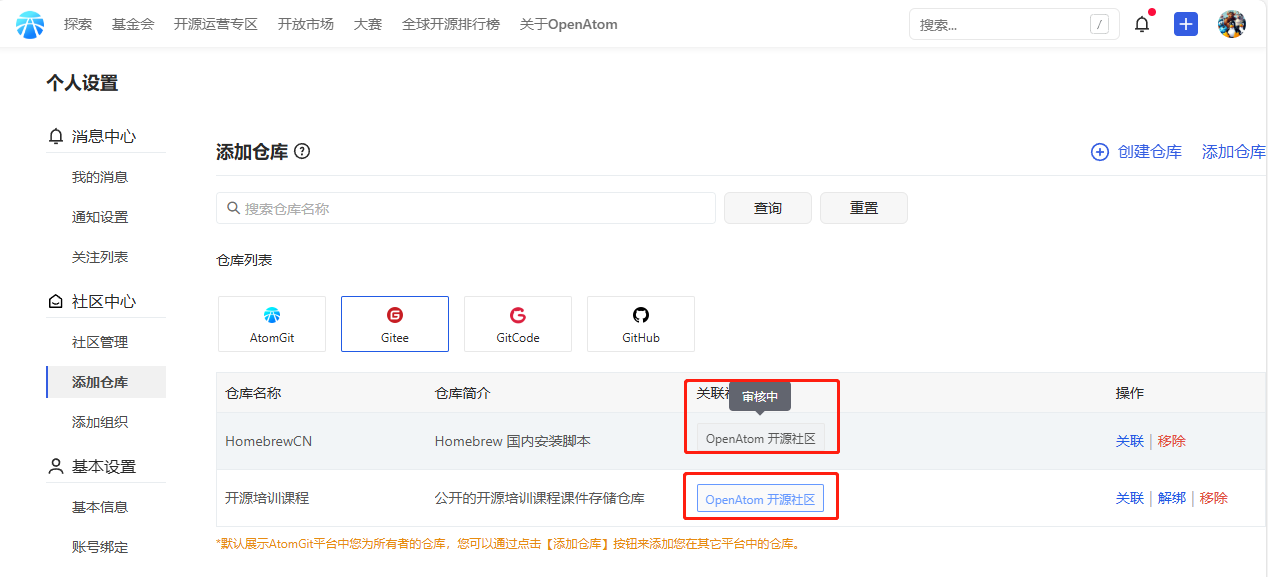Click the 查询 button
The width and height of the screenshot is (1268, 577).
point(768,208)
